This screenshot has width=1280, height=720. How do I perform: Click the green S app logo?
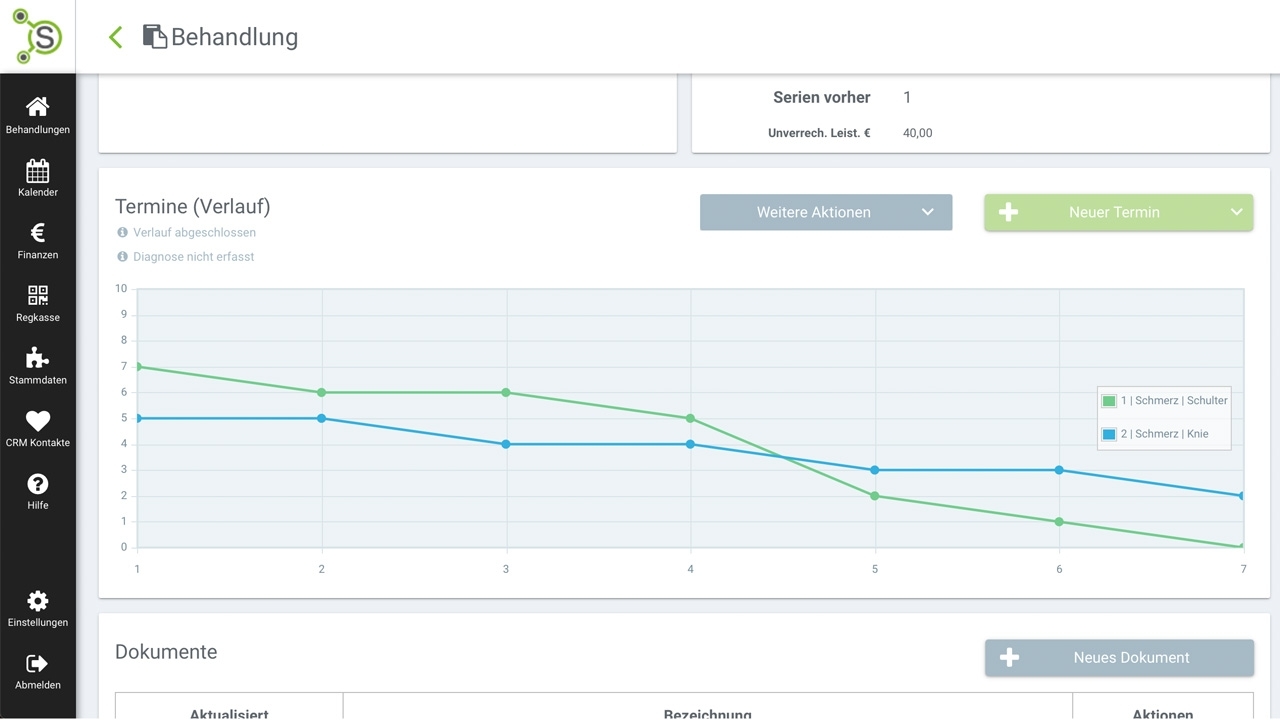37,36
